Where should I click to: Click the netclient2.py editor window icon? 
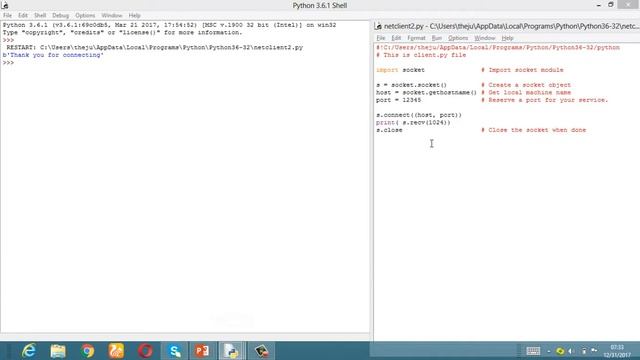point(378,26)
